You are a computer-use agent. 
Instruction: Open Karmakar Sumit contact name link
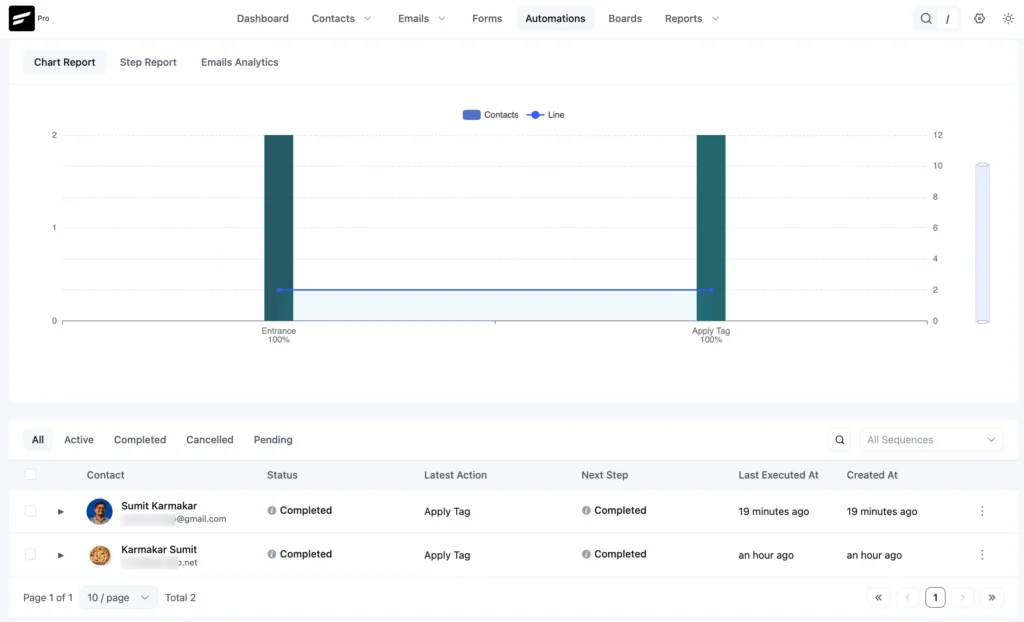(159, 549)
